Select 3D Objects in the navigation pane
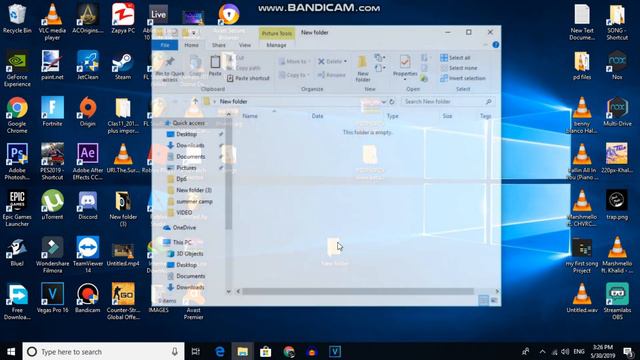Viewport: 640px width, 360px height. [185, 254]
